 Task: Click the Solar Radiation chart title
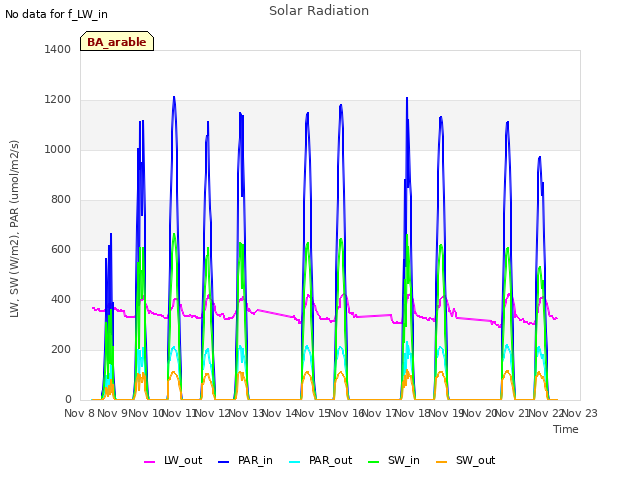point(319,11)
